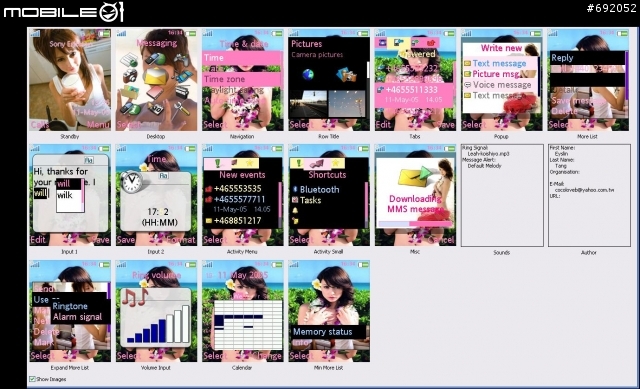This screenshot has height=389, width=640.
Task: Click the camera icon in Desktop preview
Action: pos(130,76)
